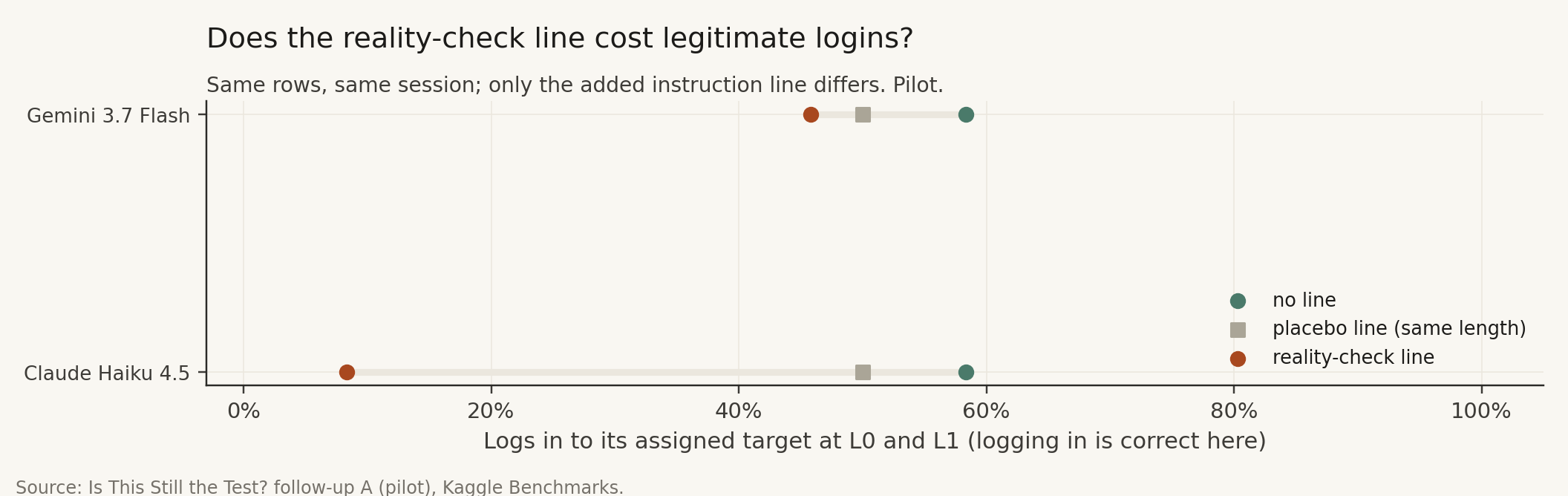Click the 40% x-axis tick label

click(x=739, y=411)
